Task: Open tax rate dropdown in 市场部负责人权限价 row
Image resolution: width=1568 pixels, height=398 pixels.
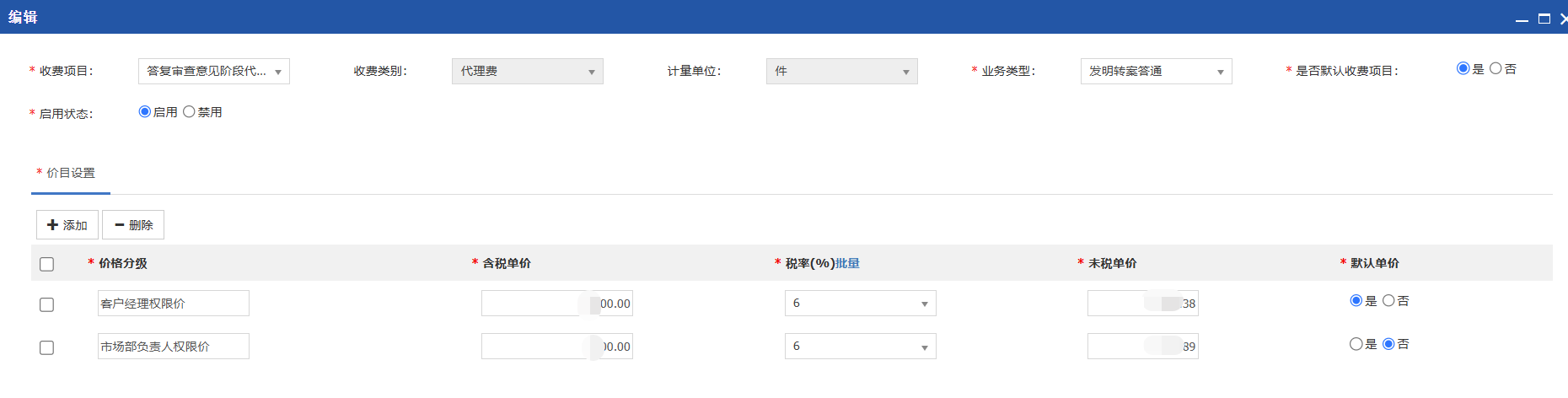Action: click(x=861, y=347)
